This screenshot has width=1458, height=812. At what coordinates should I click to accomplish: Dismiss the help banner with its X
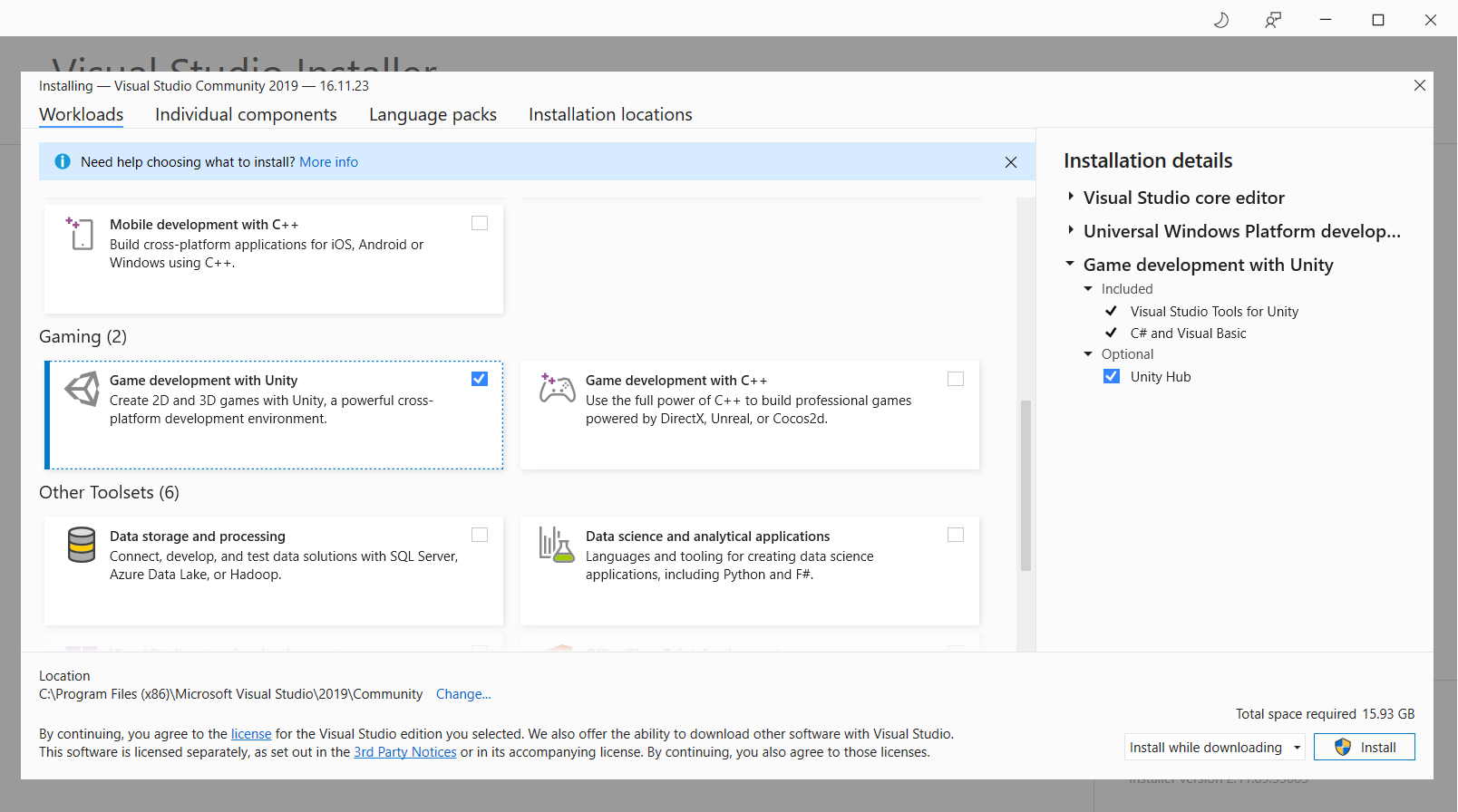1011,162
